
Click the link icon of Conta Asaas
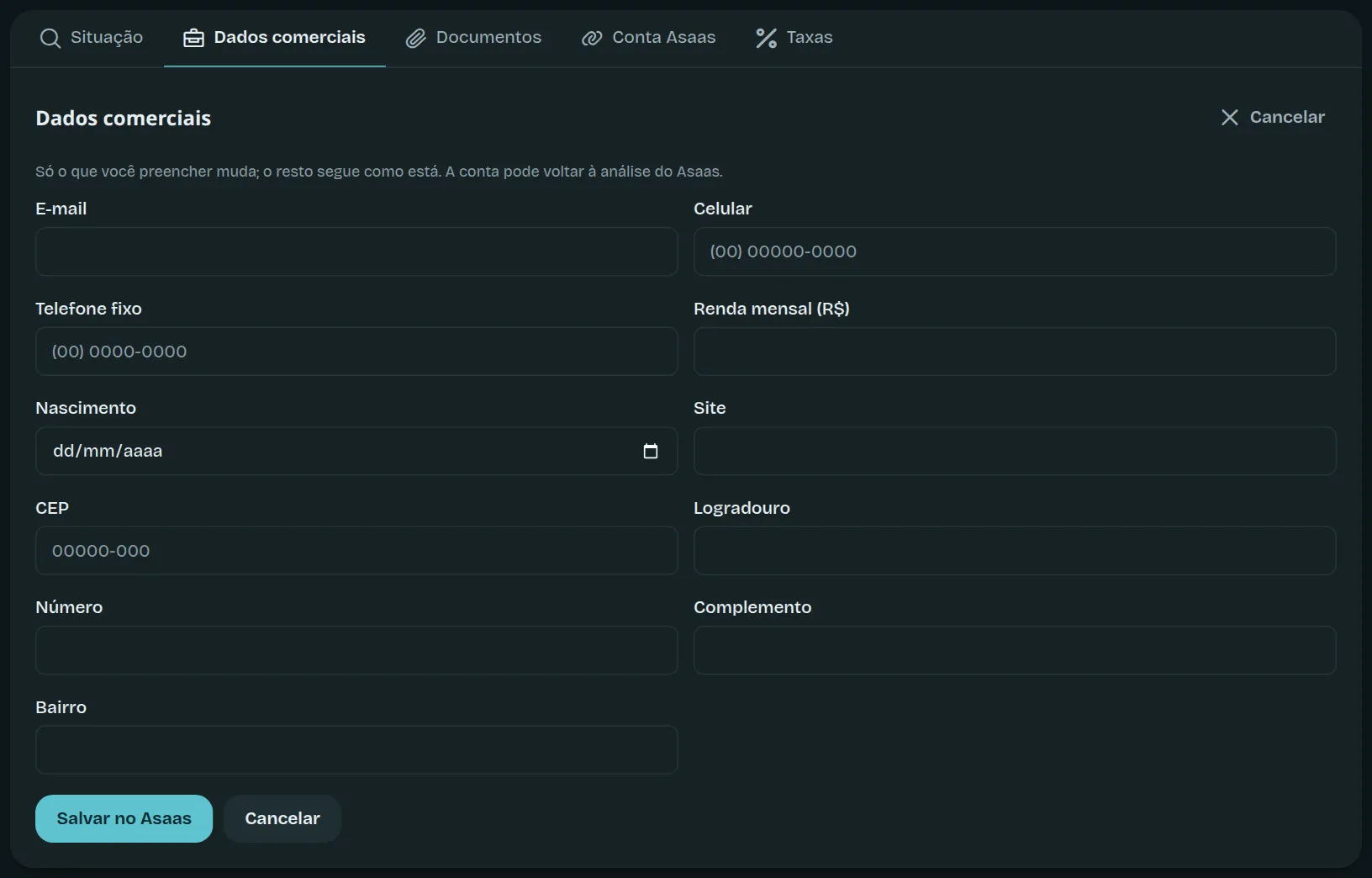(592, 38)
